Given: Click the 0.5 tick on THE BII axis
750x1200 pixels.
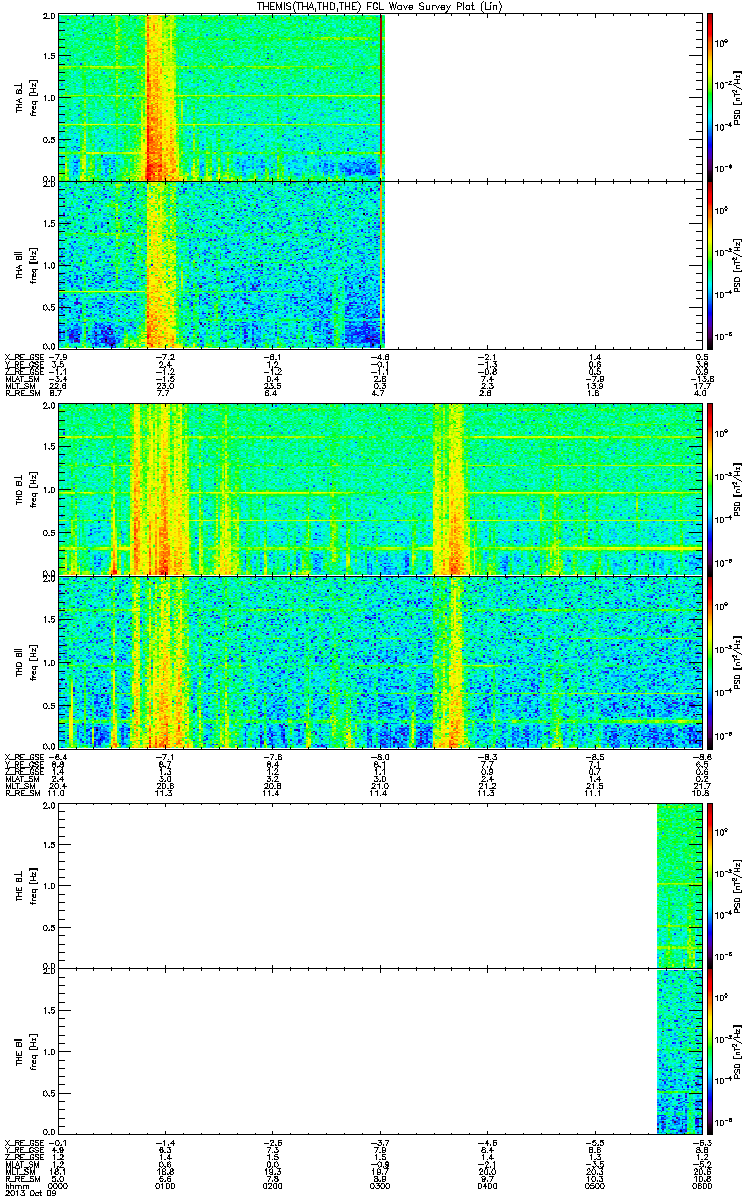Looking at the screenshot, I should [x=49, y=1091].
